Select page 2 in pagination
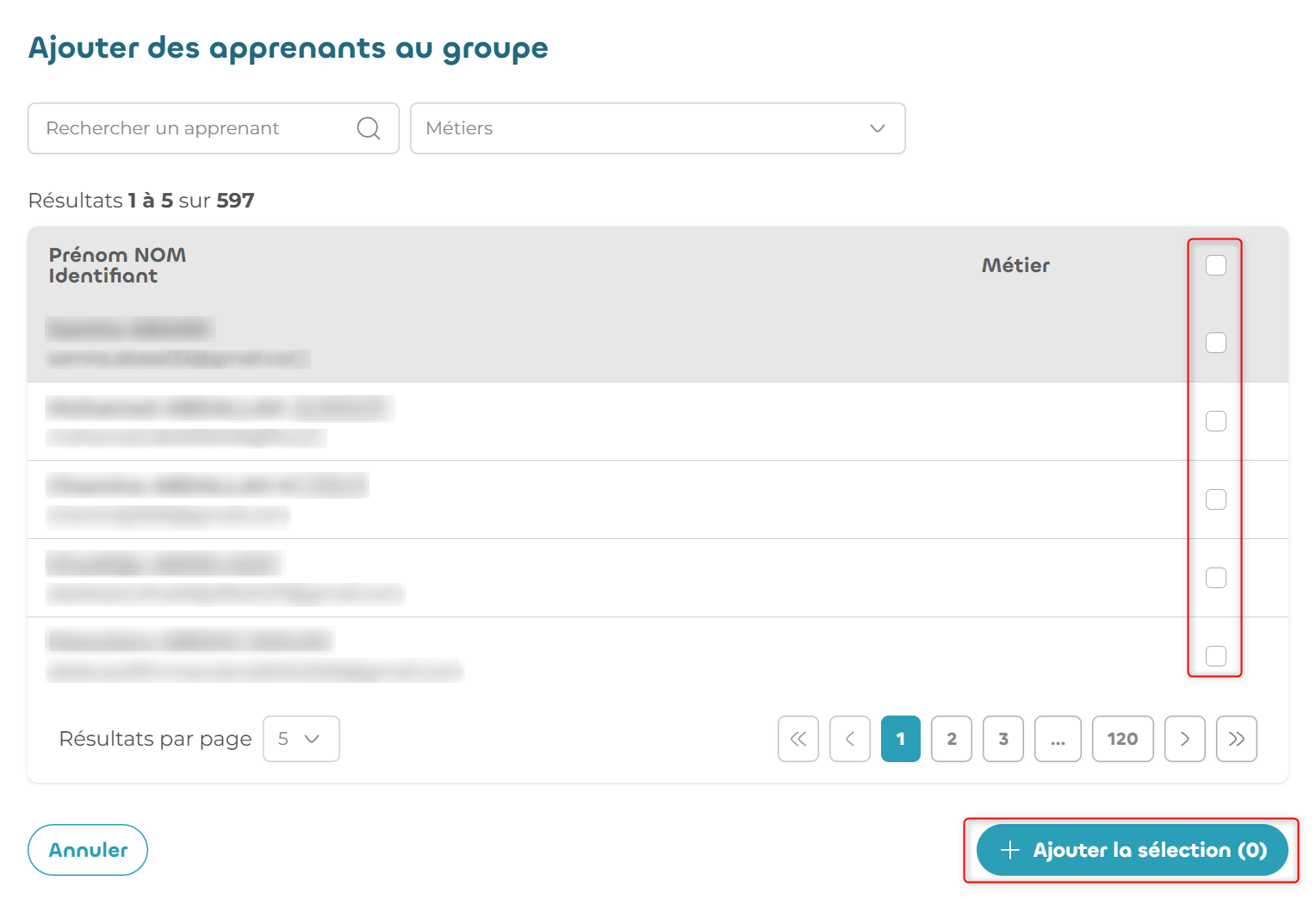 click(x=952, y=739)
